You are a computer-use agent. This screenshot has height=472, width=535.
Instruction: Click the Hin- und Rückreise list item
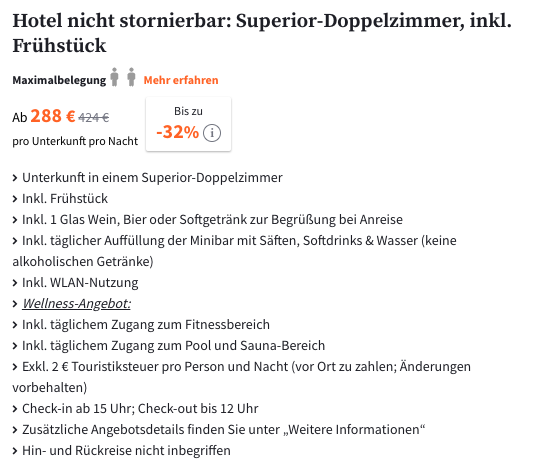coord(121,451)
